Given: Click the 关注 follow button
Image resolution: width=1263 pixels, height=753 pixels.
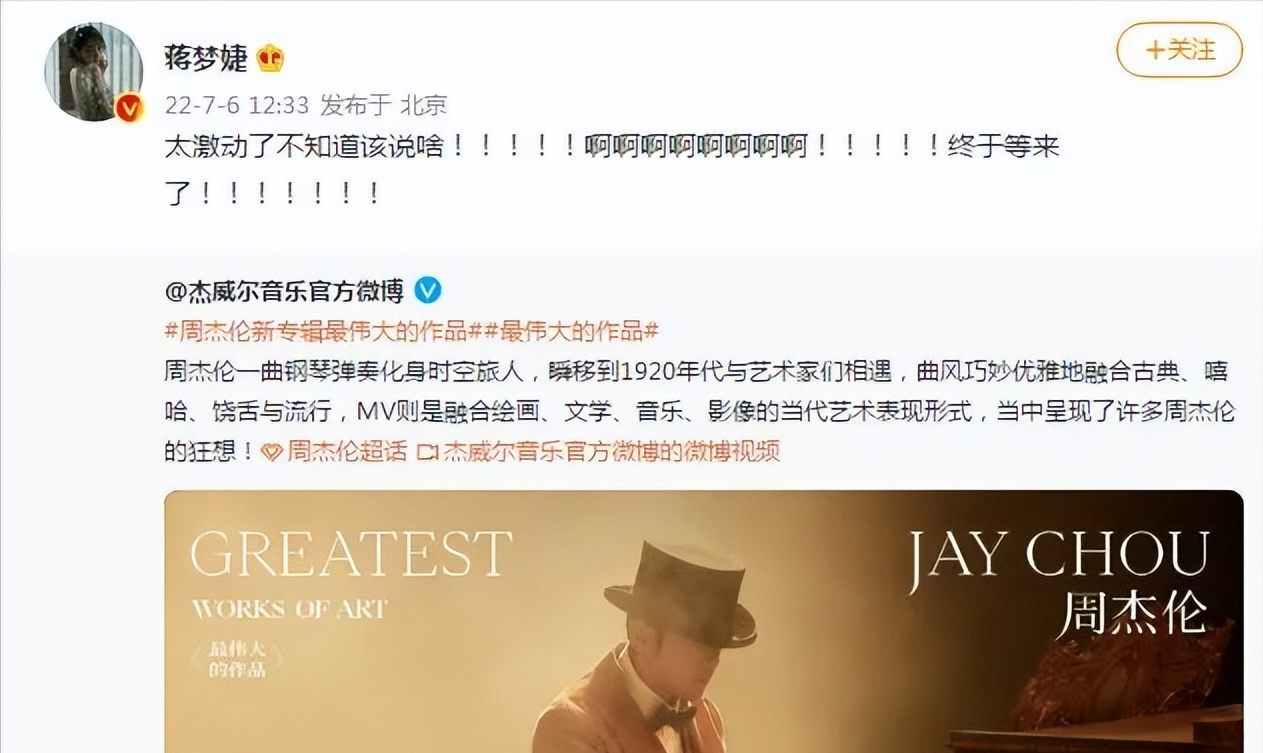Looking at the screenshot, I should point(1179,49).
